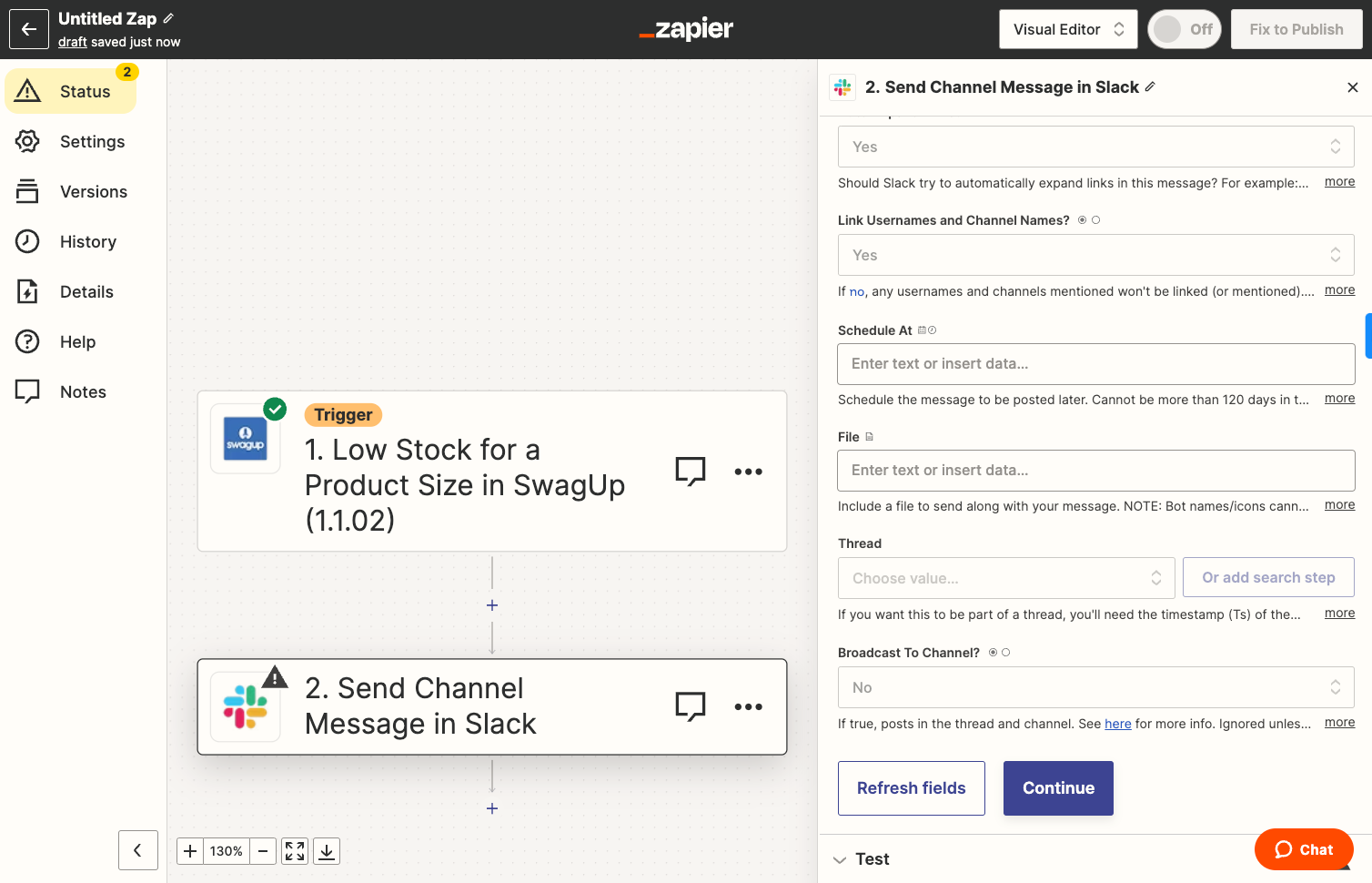Image resolution: width=1372 pixels, height=883 pixels.
Task: Fit canvas to view
Action: tap(295, 851)
